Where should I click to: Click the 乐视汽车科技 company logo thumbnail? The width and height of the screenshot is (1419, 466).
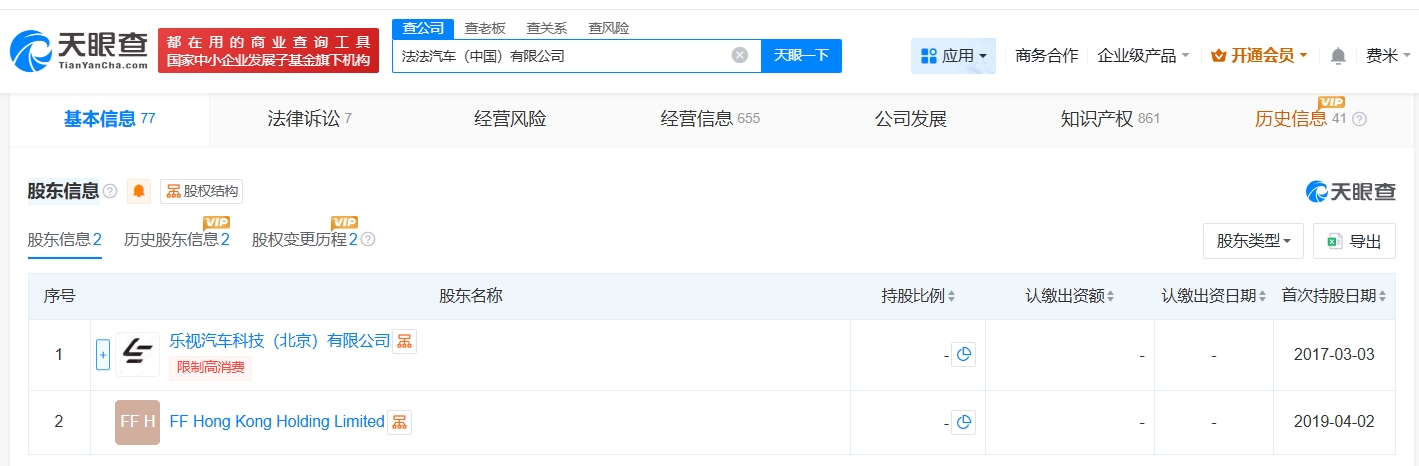pos(137,354)
